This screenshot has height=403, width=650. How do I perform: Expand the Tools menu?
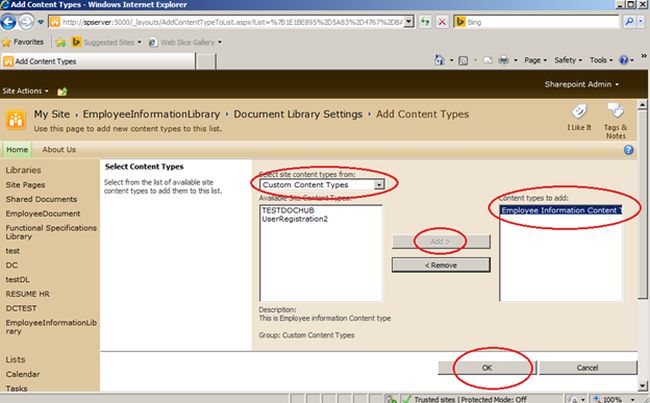(601, 60)
